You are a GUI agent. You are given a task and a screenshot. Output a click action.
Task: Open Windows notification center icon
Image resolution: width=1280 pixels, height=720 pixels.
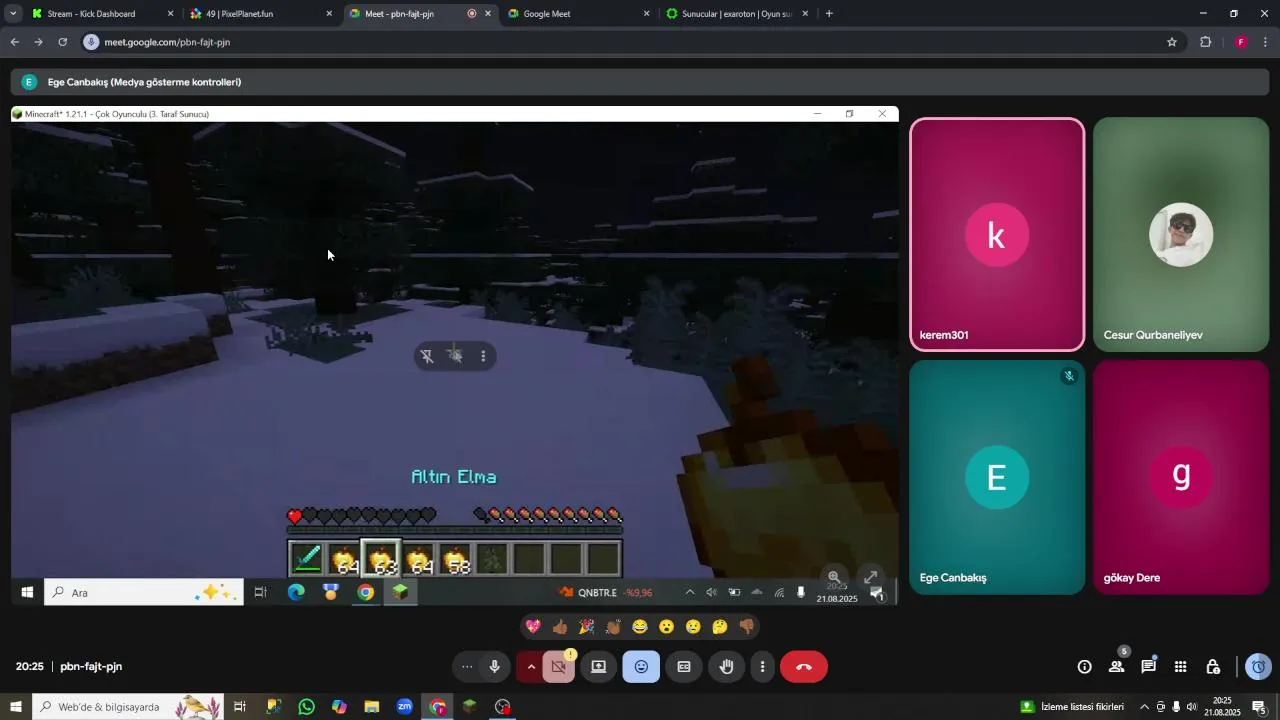click(1259, 707)
